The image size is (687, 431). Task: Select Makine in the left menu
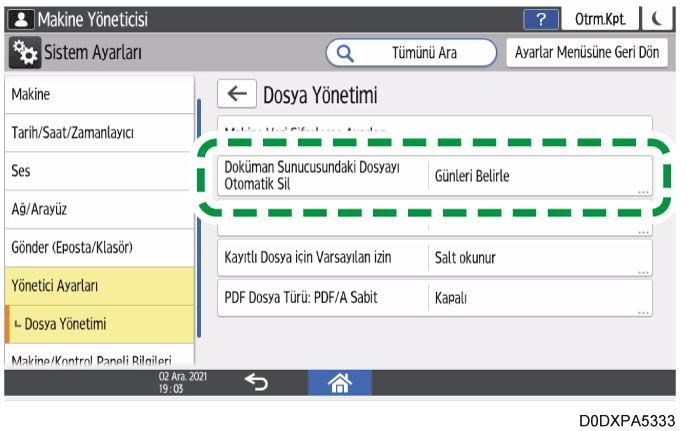tap(97, 94)
